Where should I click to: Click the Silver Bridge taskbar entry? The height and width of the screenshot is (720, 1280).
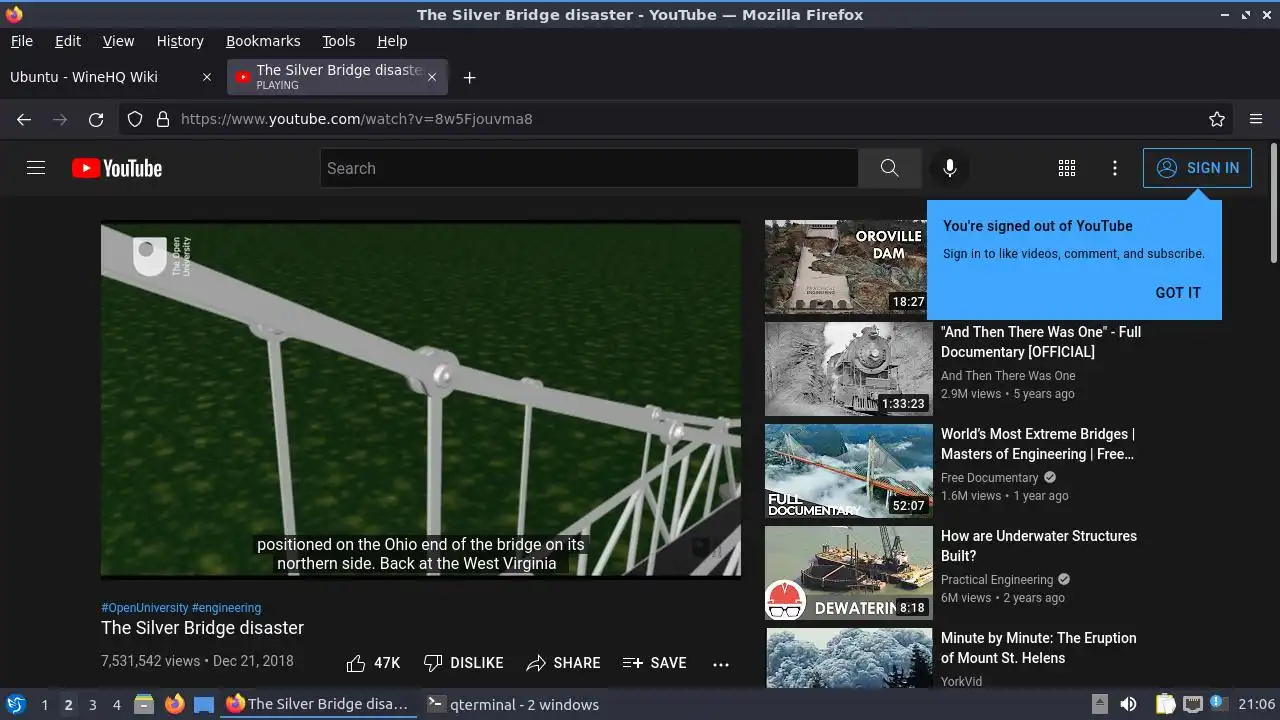point(318,704)
